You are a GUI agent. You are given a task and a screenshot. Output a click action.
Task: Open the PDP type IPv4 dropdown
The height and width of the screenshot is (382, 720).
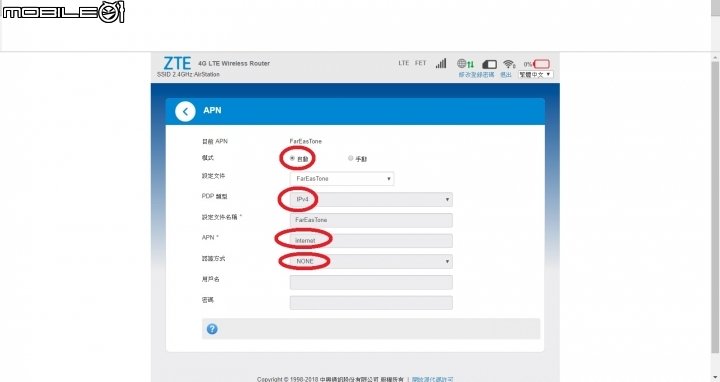(x=371, y=199)
